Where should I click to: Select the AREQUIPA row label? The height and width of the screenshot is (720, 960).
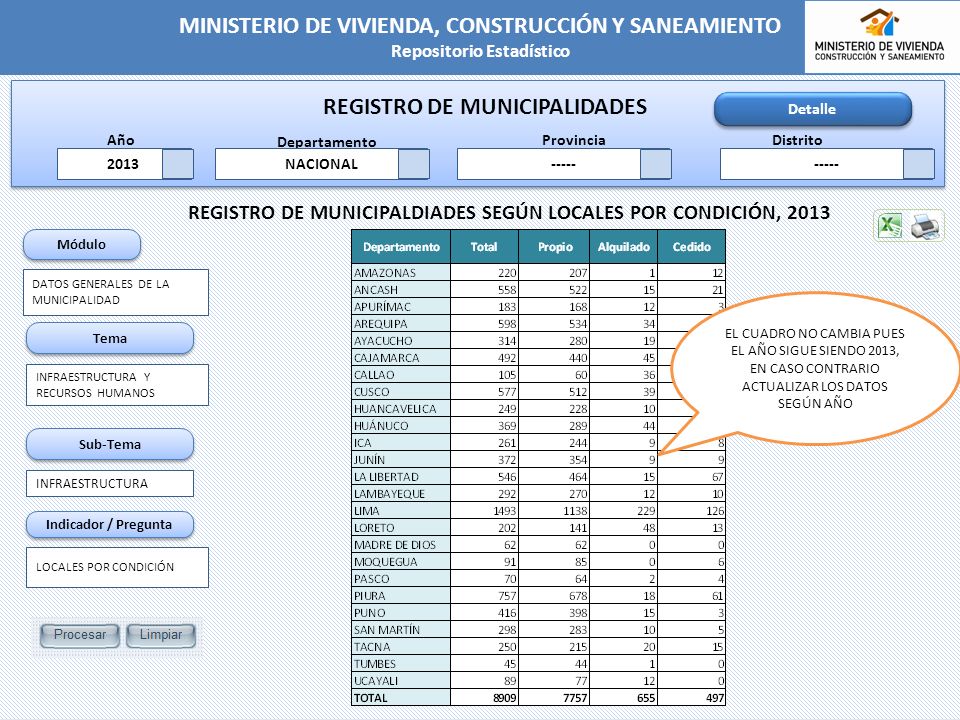click(x=401, y=324)
